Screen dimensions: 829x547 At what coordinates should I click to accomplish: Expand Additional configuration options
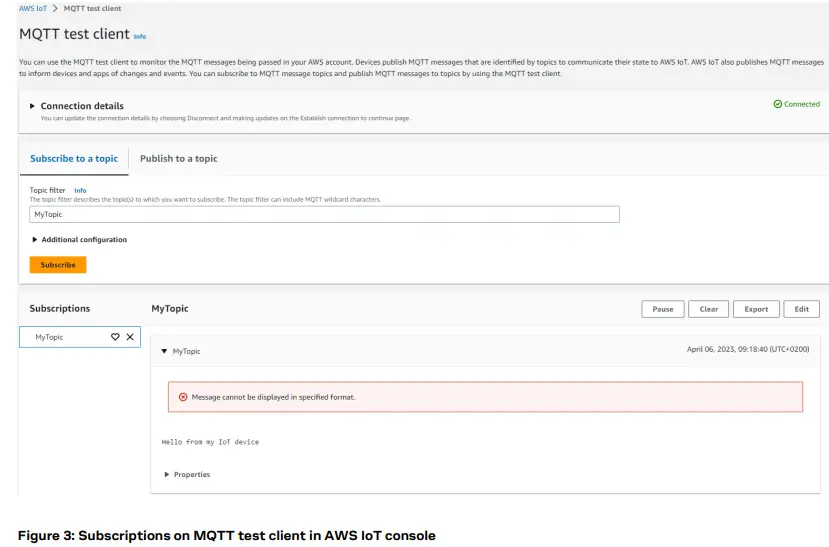click(x=35, y=240)
